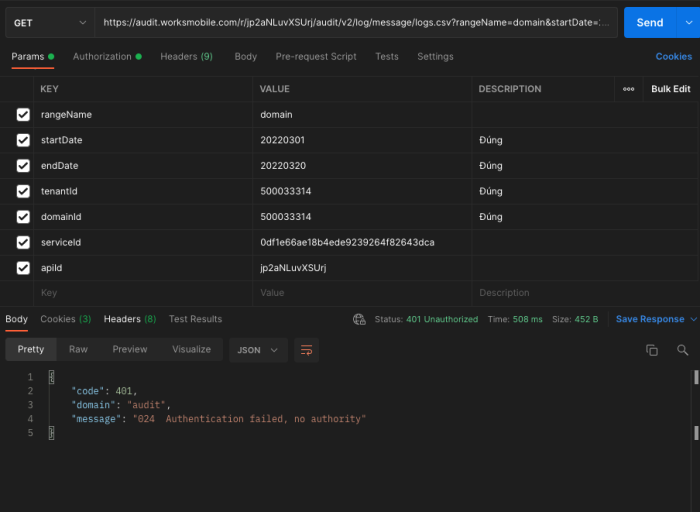Click the value '20220320' cell
The height and width of the screenshot is (512, 700).
point(362,166)
